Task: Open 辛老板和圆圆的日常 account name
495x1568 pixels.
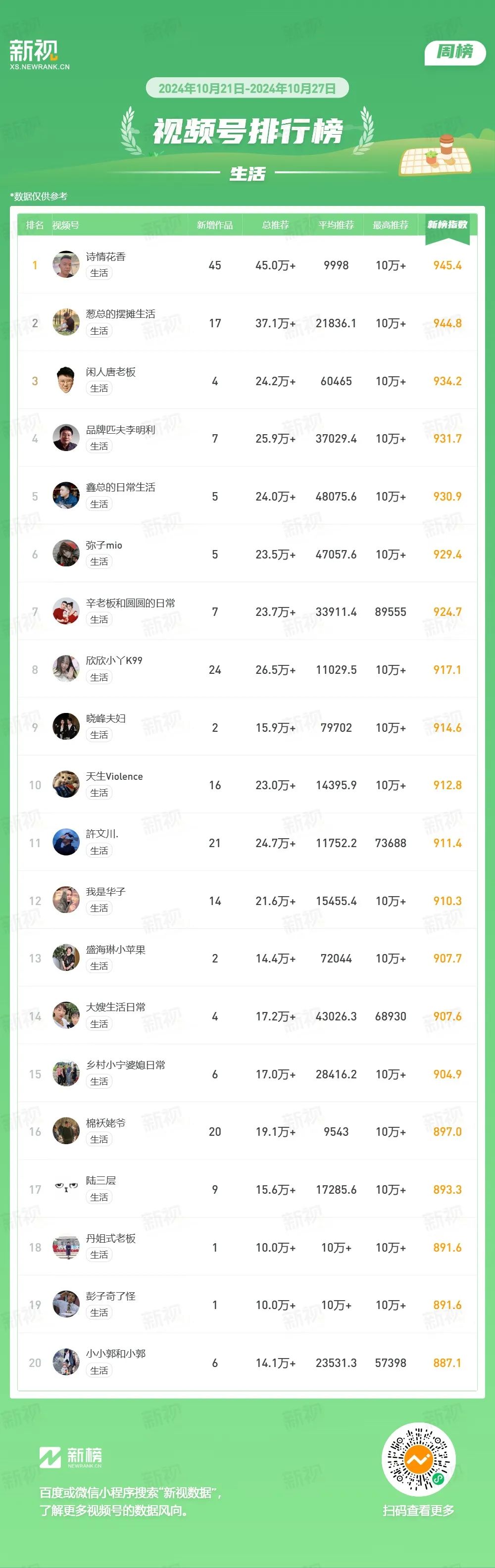Action: (130, 603)
